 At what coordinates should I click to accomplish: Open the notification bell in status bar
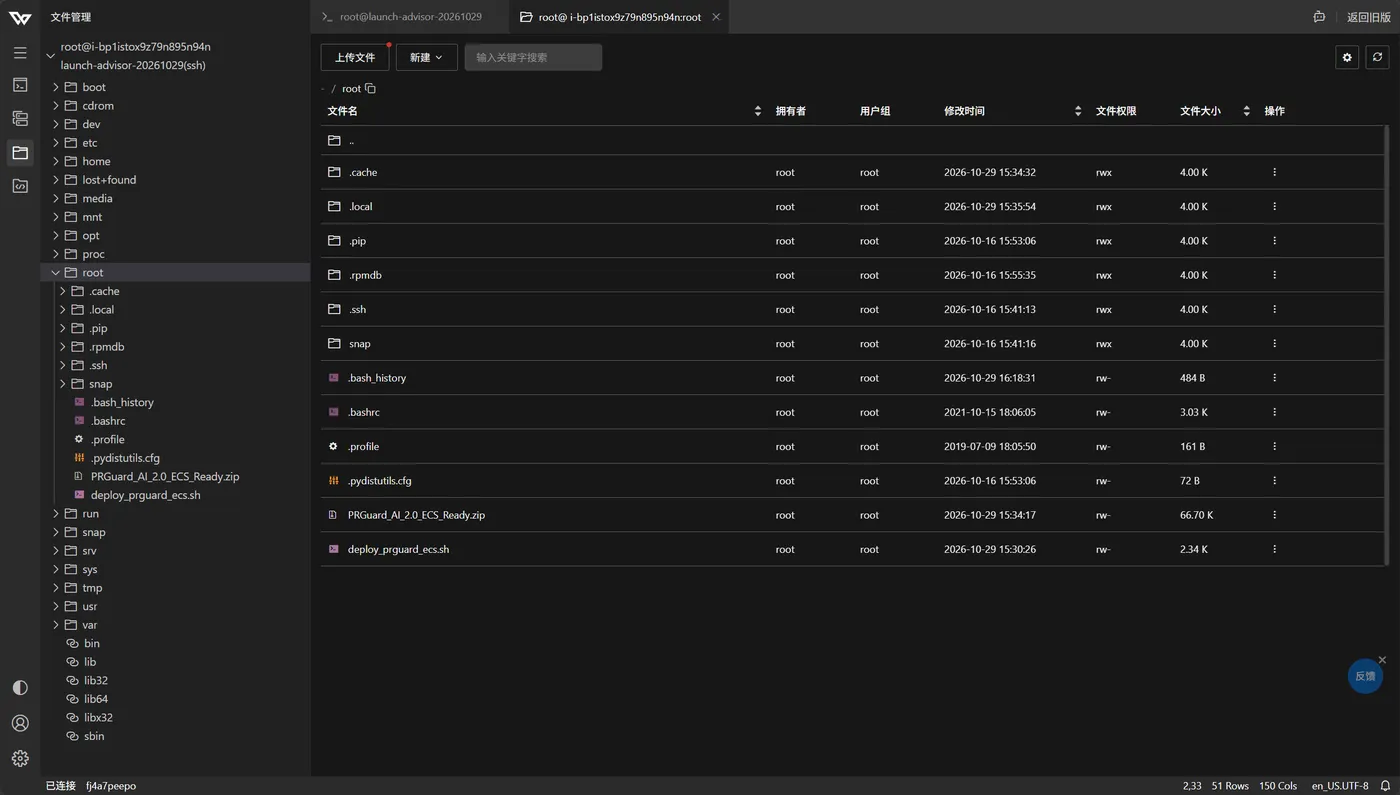[x=1385, y=785]
